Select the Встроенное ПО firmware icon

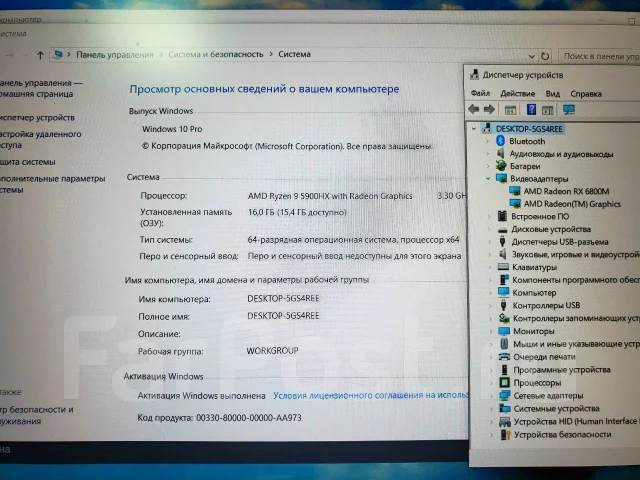tap(502, 216)
